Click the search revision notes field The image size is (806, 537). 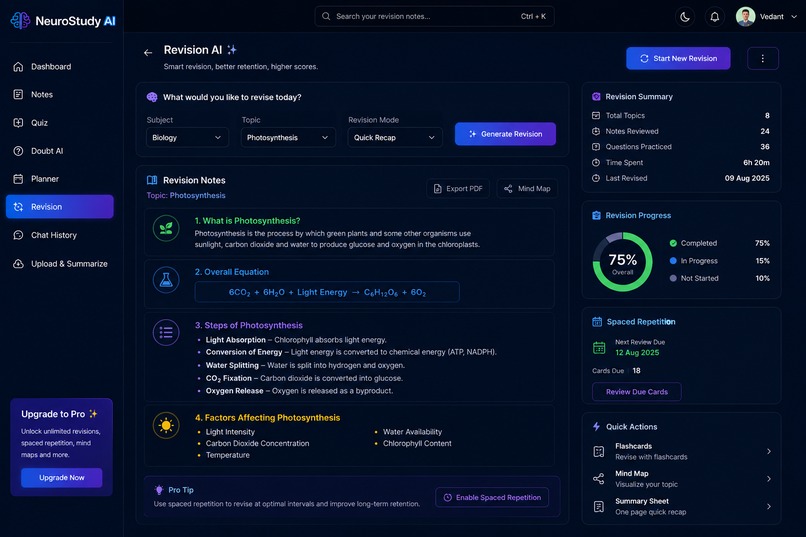(x=434, y=16)
